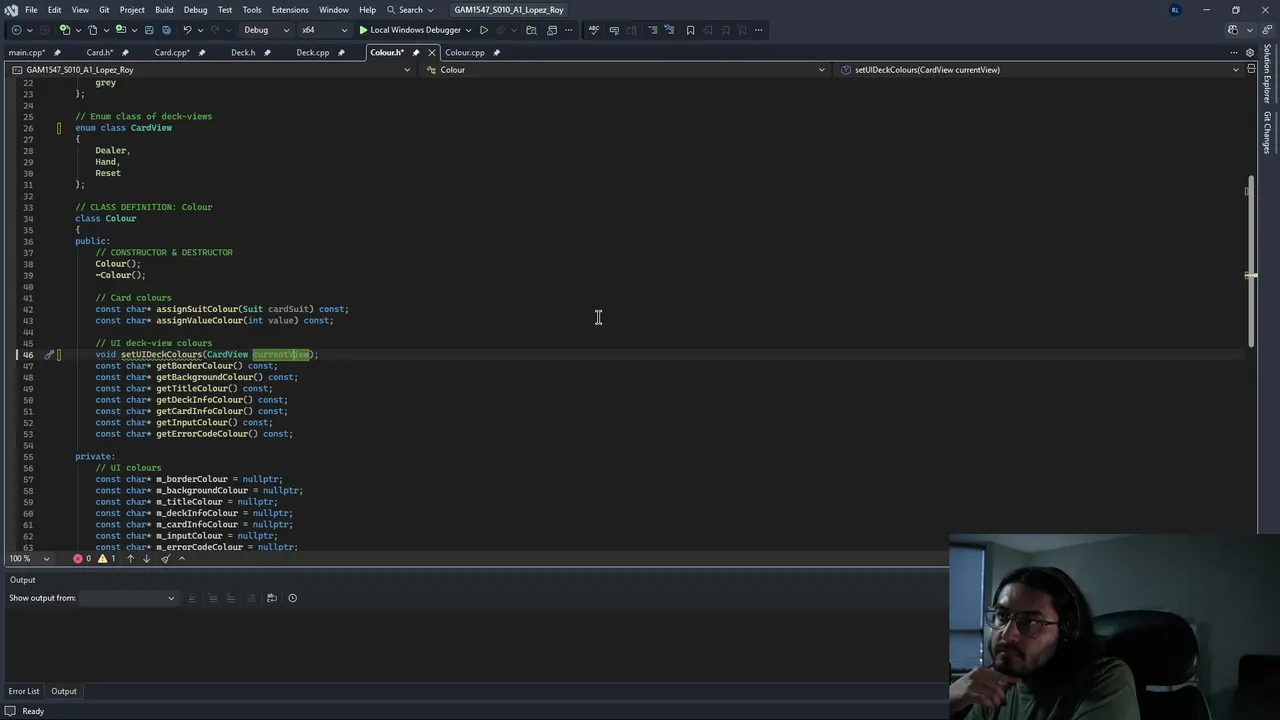Toggle pin on Colour.h tab
The height and width of the screenshot is (720, 1280).
(416, 52)
